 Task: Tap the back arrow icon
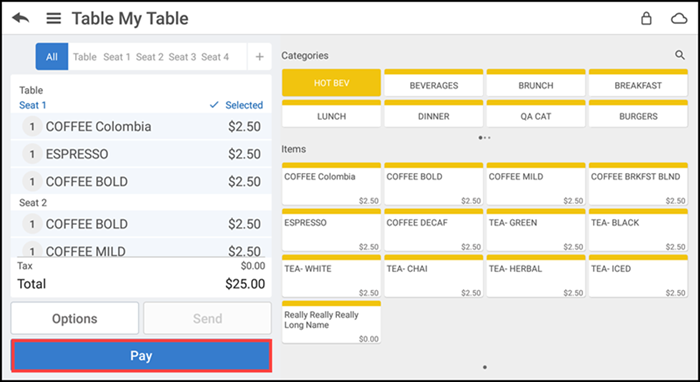point(21,18)
